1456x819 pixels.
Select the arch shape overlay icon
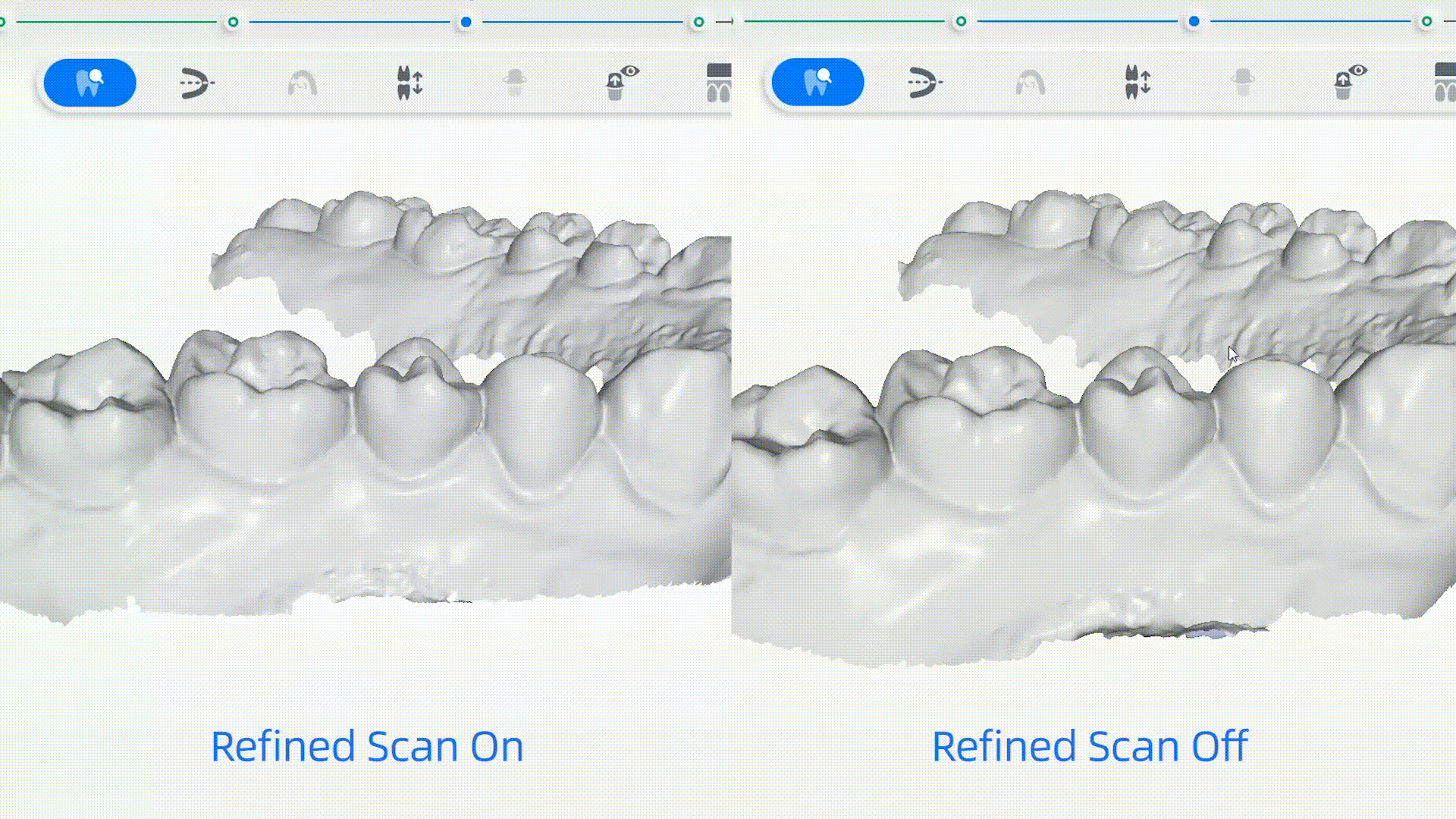301,83
